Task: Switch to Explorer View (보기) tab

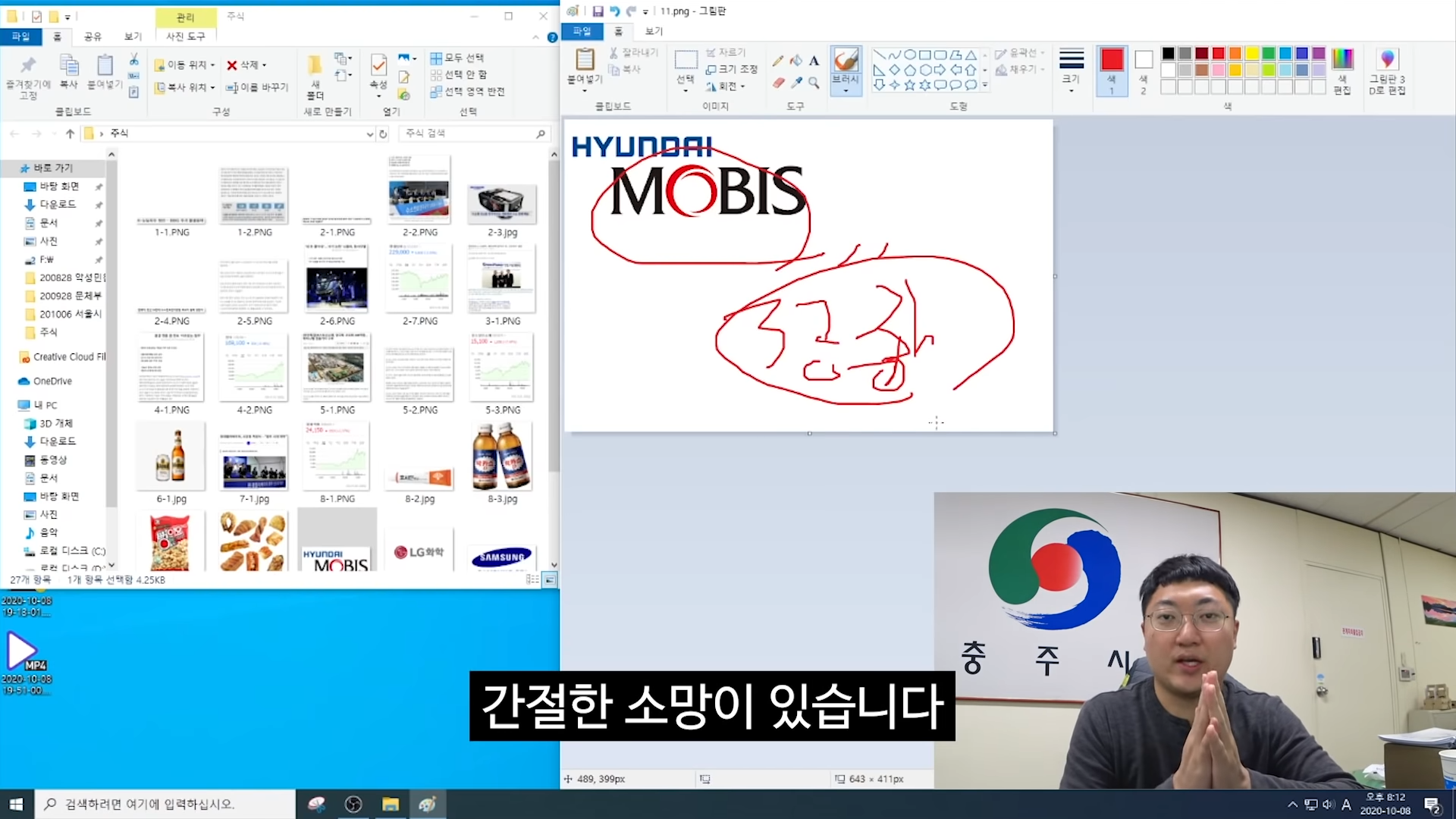Action: [133, 36]
